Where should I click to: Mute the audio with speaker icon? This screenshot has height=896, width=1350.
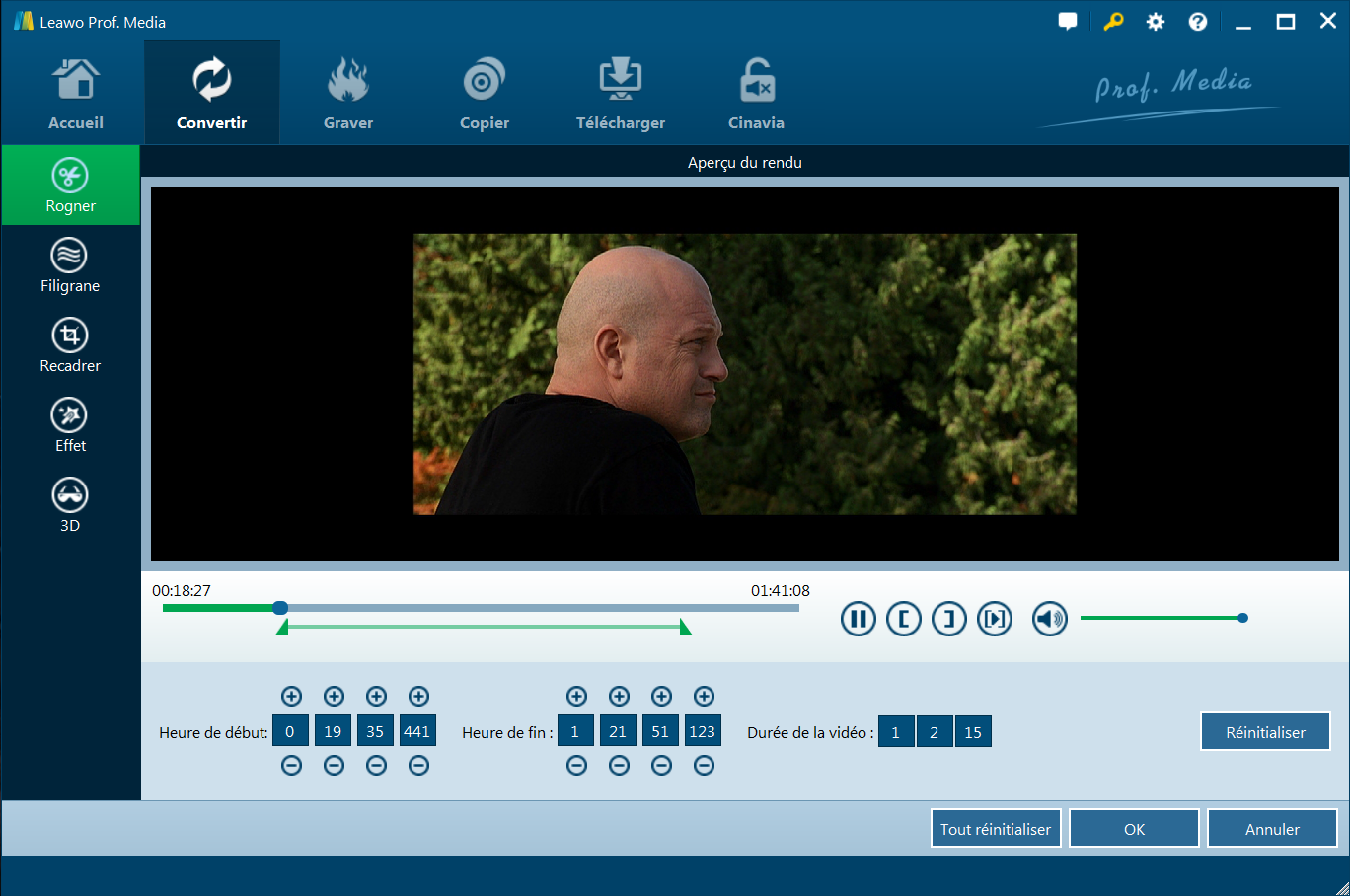tap(1049, 619)
